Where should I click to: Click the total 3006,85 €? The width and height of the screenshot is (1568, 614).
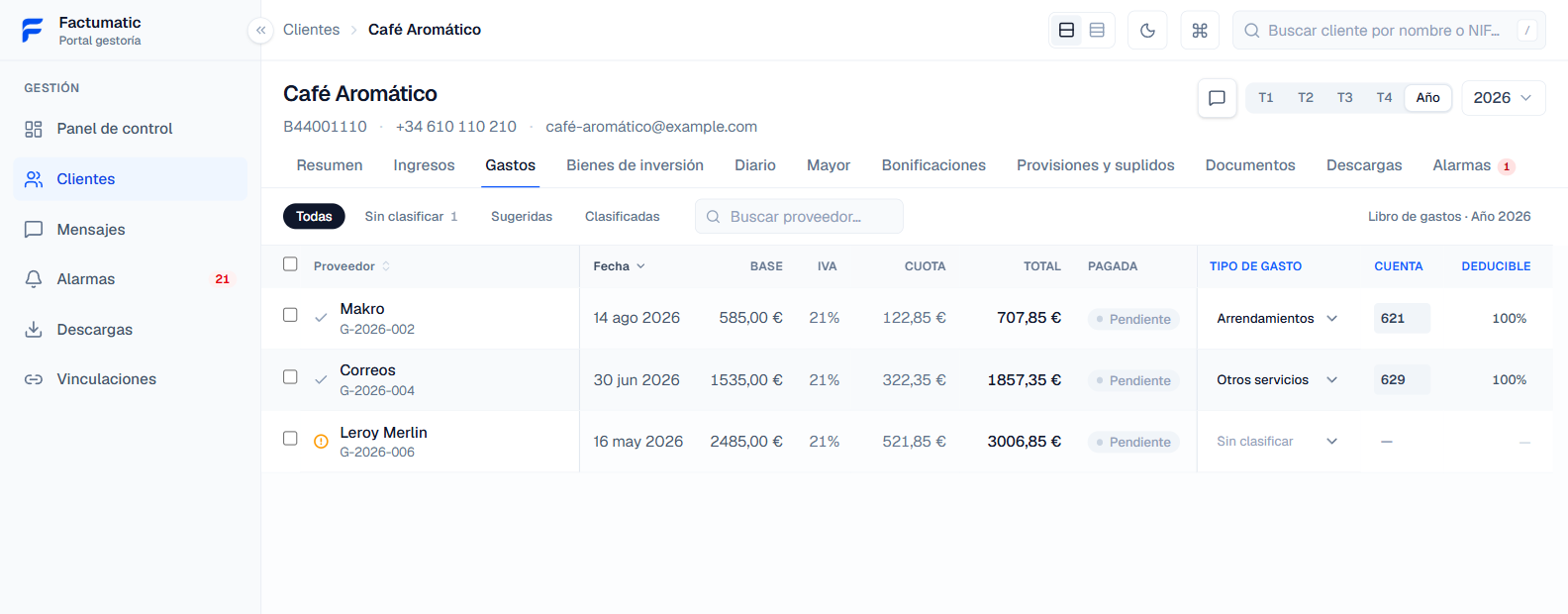click(1024, 442)
